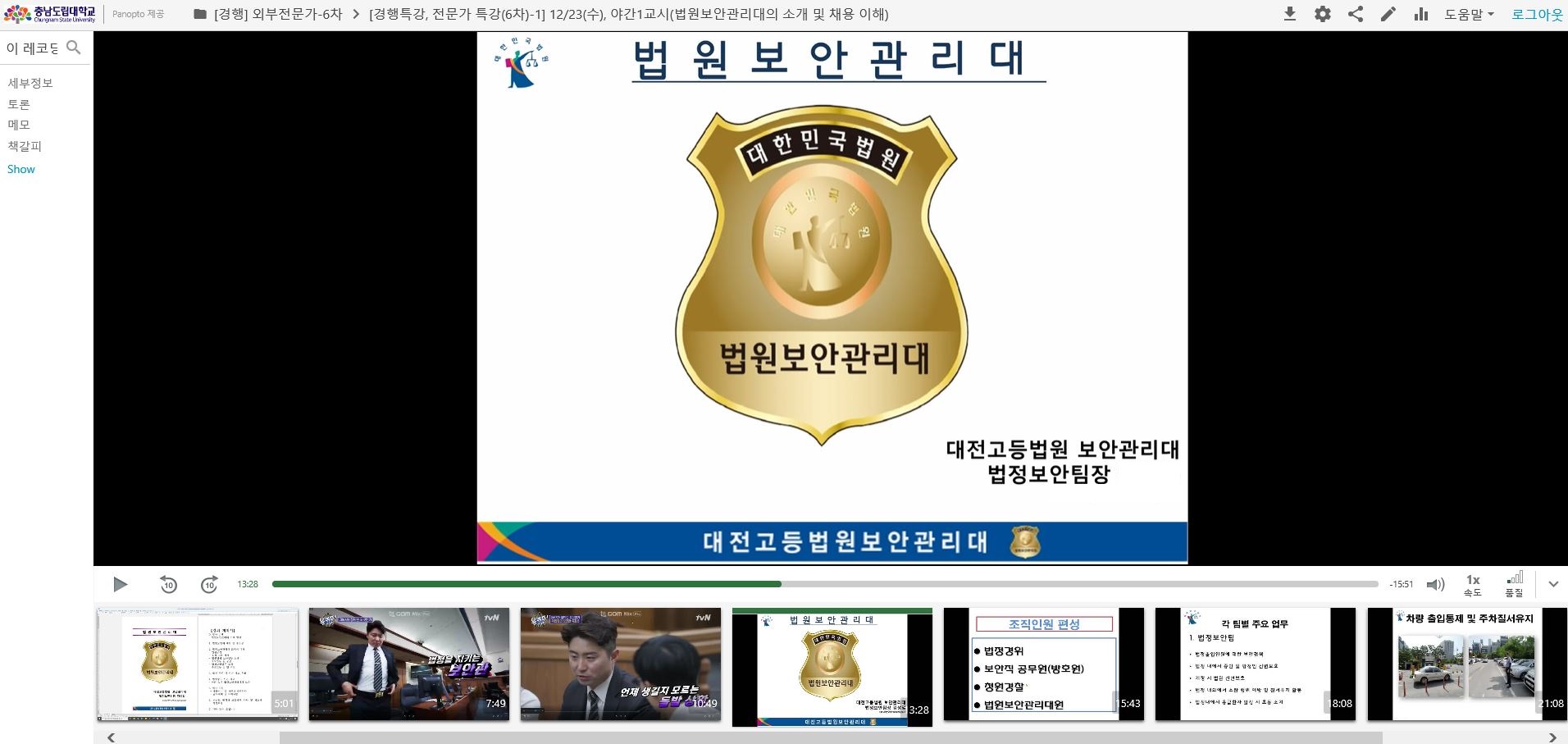The height and width of the screenshot is (744, 1568).
Task: Open the 토론 discussion tab
Action: [19, 104]
